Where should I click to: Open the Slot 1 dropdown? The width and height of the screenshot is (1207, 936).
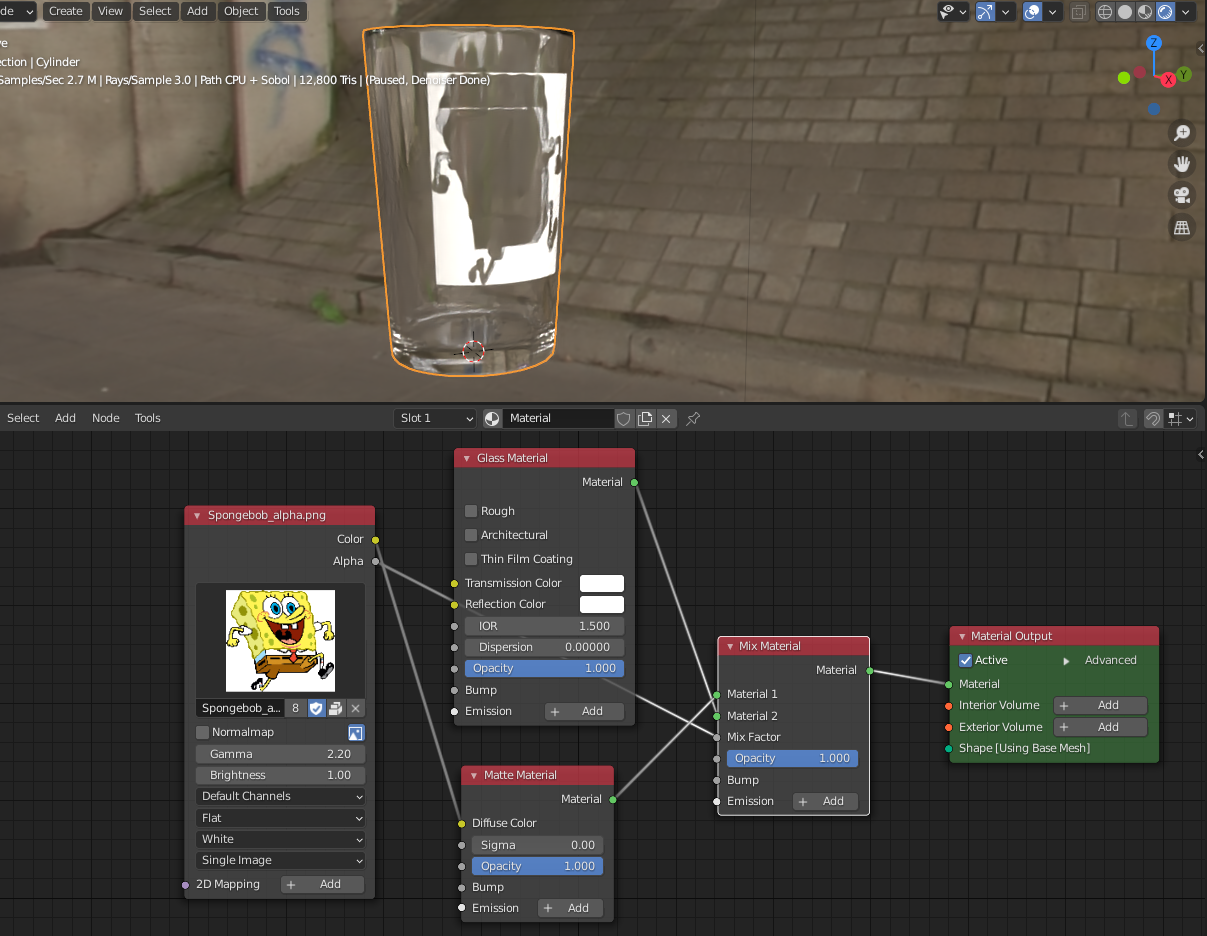[435, 418]
